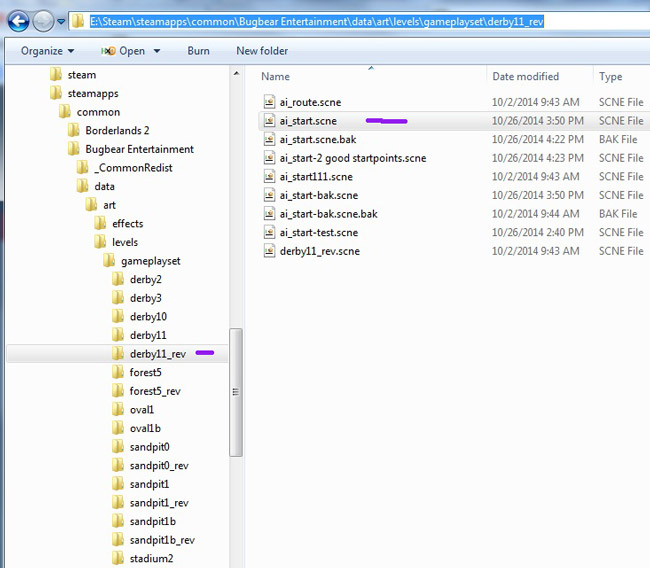The height and width of the screenshot is (568, 650).
Task: Click the effects folder icon in tree
Action: pos(100,223)
